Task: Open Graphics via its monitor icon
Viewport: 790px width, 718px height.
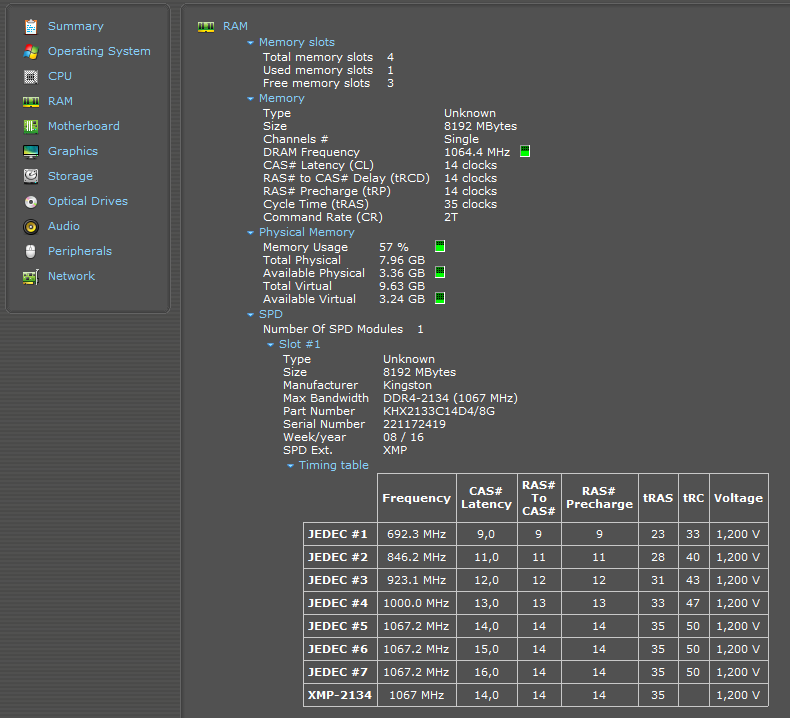Action: 30,151
